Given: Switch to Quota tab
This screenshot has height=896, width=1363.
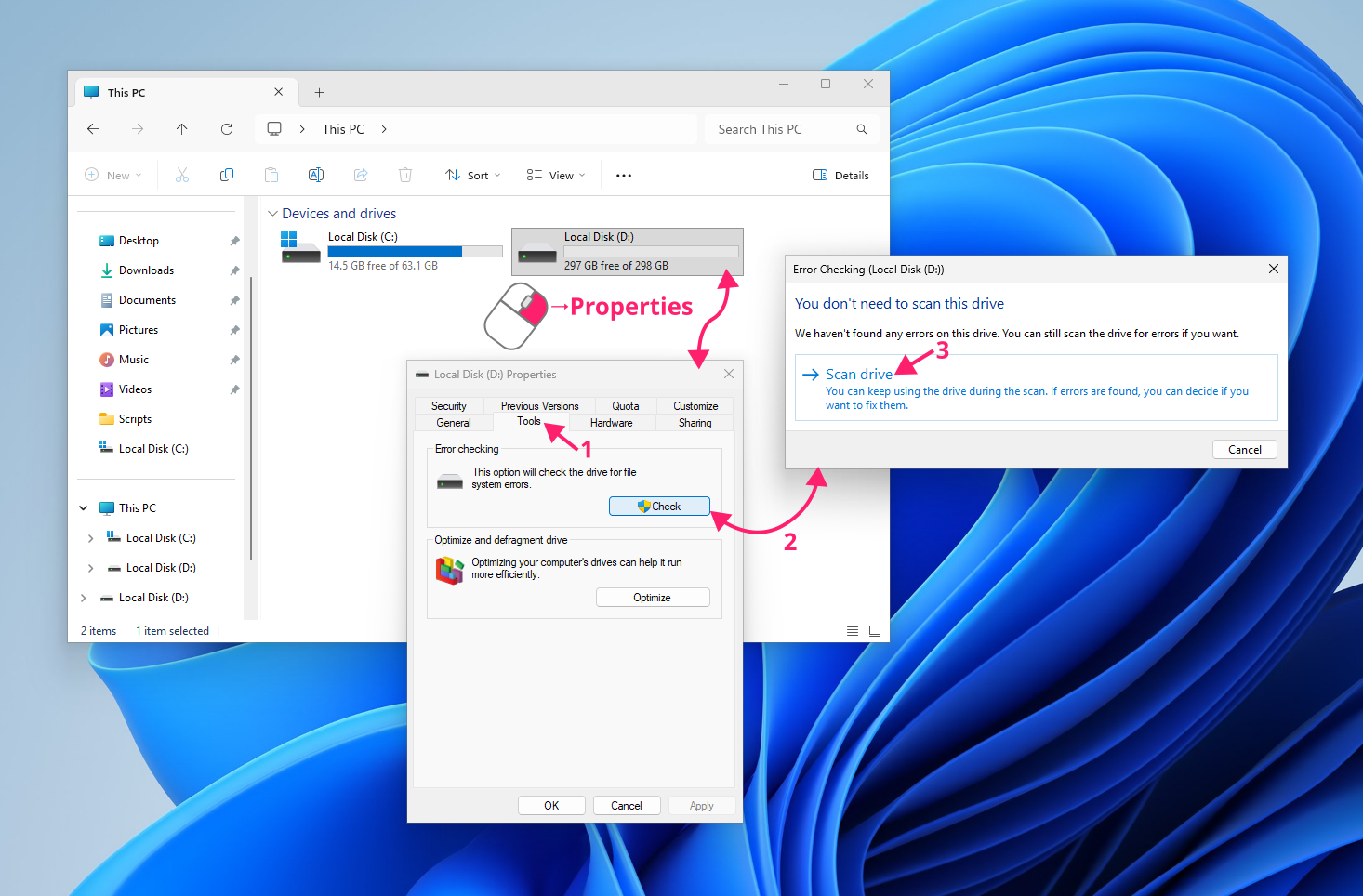Looking at the screenshot, I should [x=626, y=406].
